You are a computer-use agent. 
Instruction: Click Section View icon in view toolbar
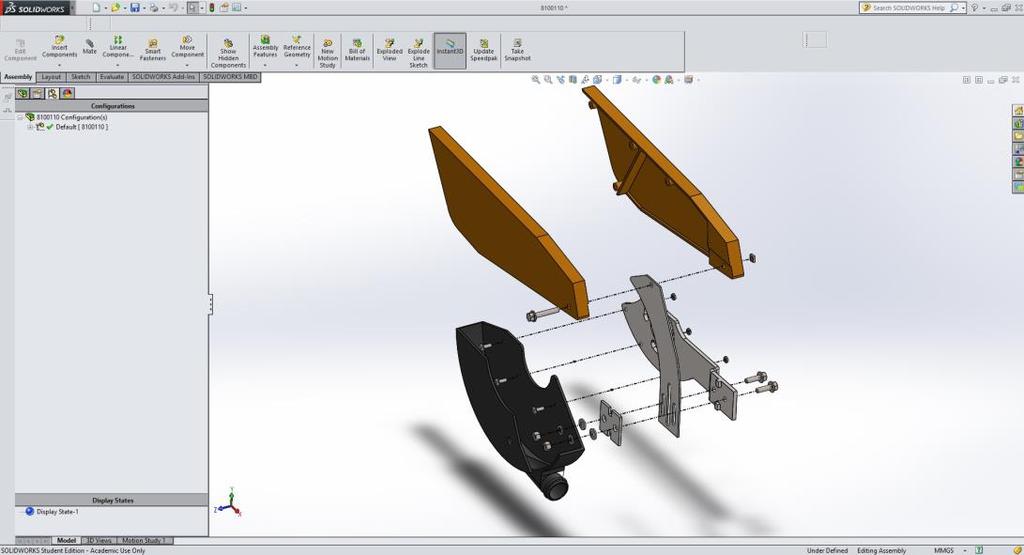(573, 80)
